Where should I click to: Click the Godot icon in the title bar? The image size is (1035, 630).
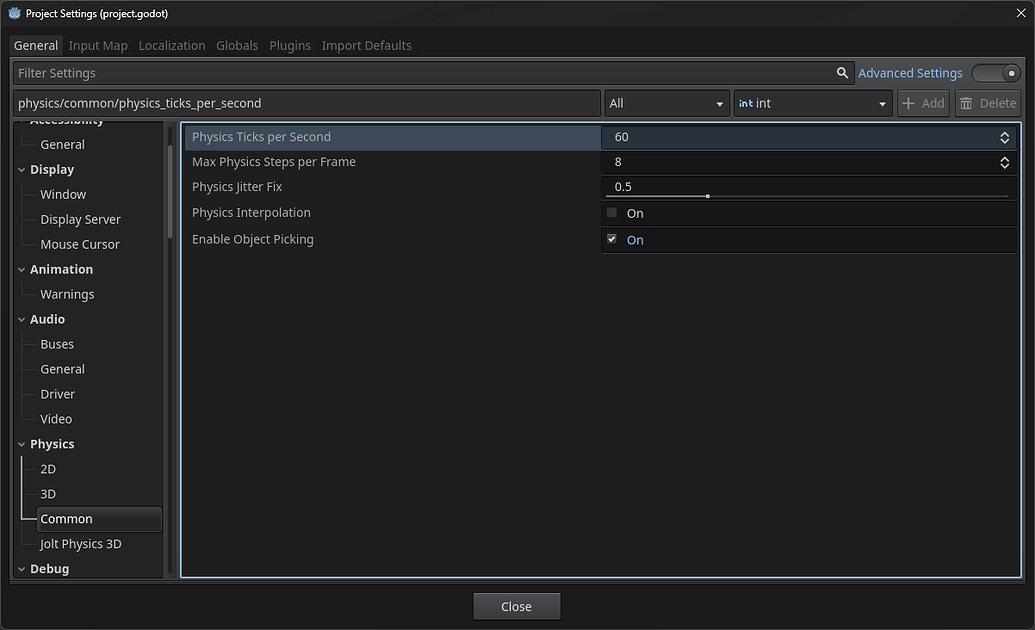[14, 13]
